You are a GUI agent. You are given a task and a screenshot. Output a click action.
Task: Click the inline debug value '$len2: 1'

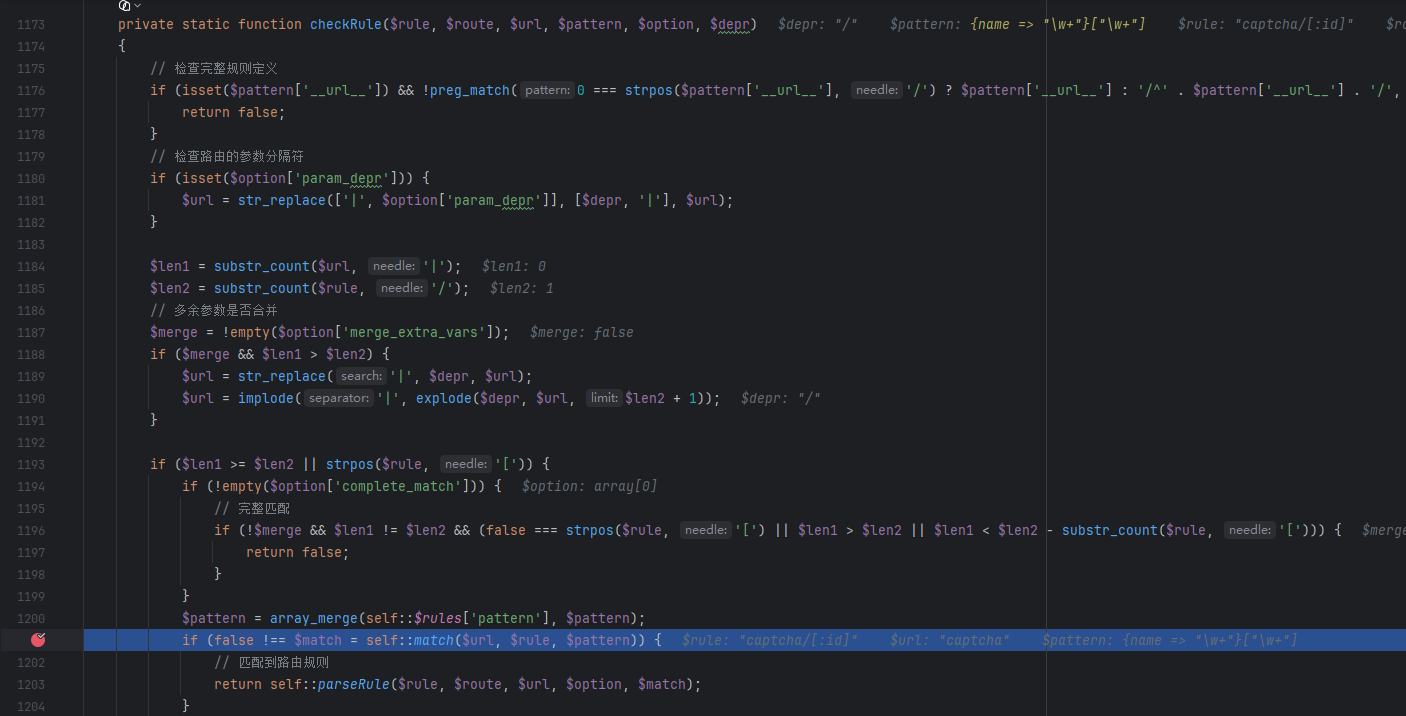pyautogui.click(x=522, y=288)
